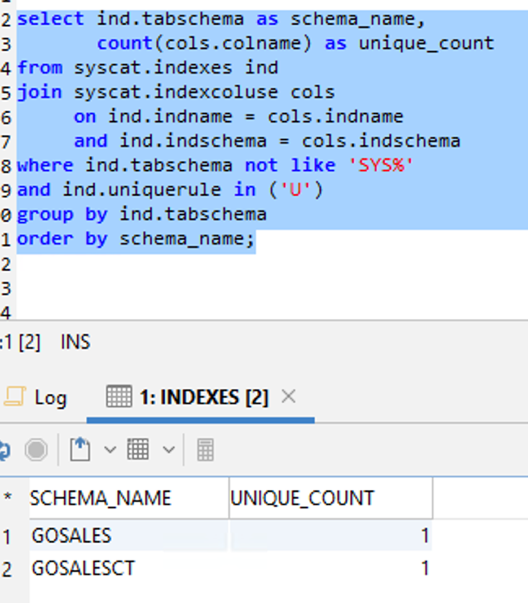Click the stop query execution icon

click(x=36, y=450)
